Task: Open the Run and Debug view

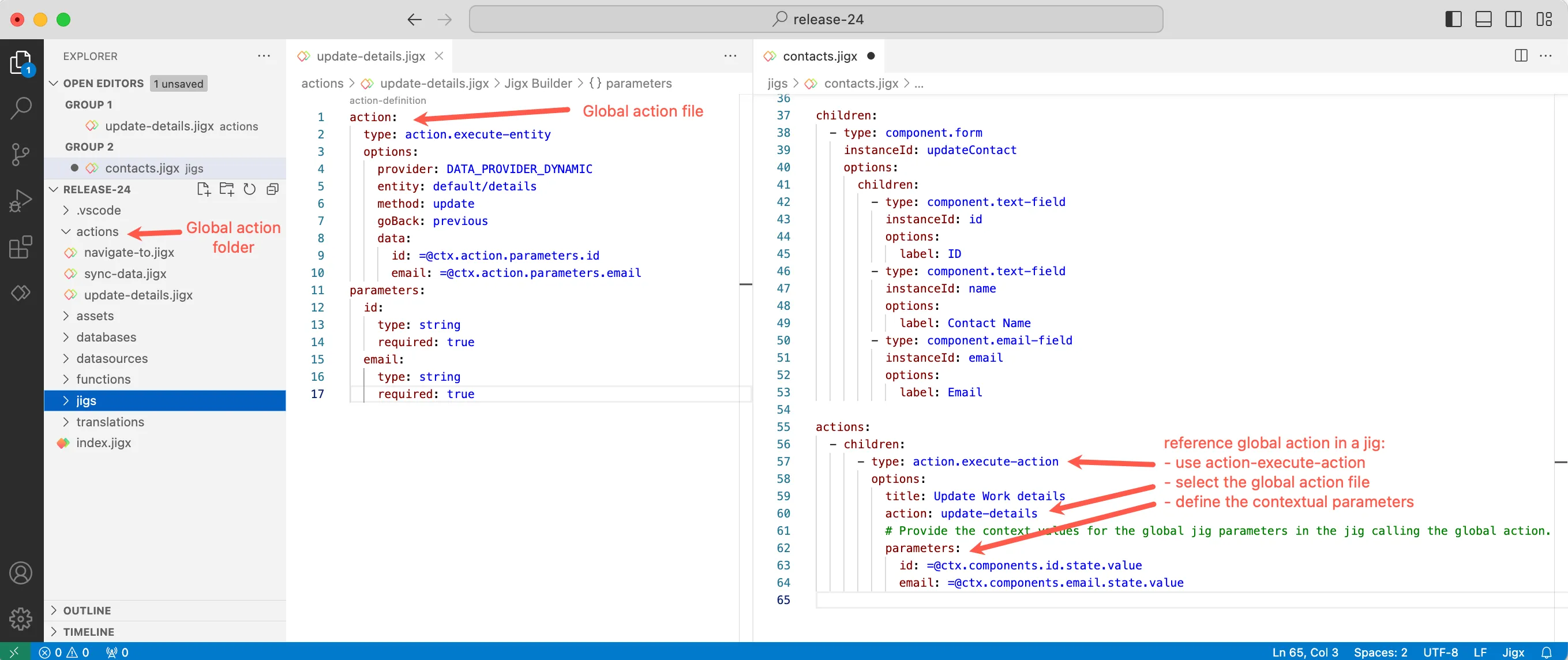Action: [x=21, y=200]
